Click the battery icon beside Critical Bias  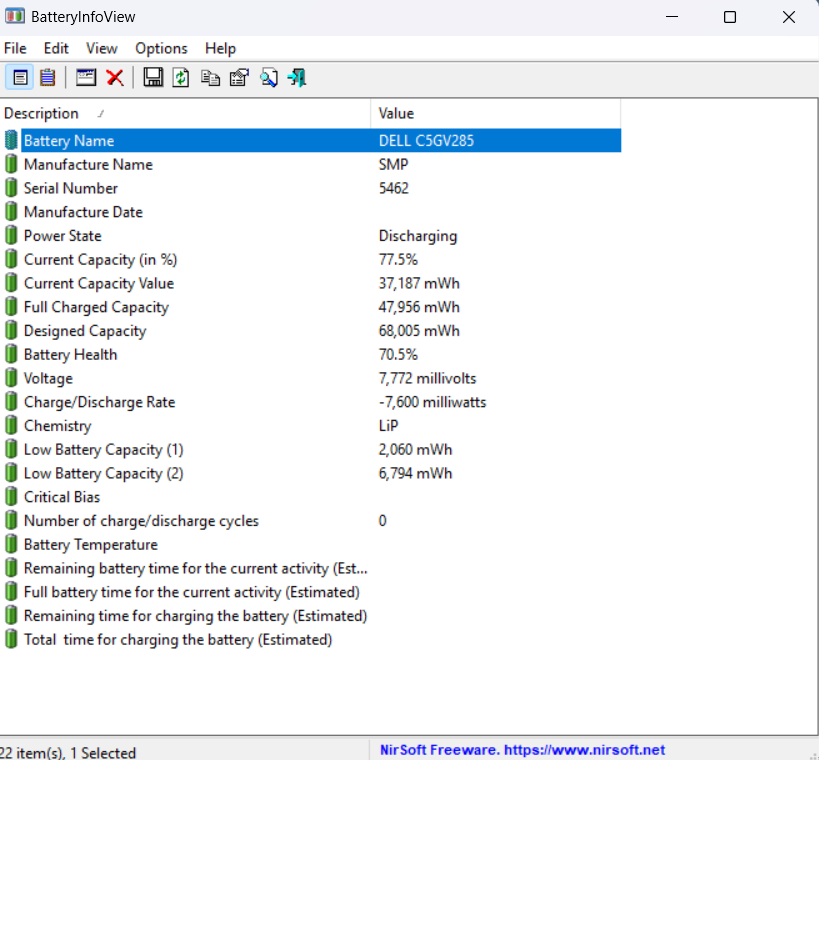point(11,497)
